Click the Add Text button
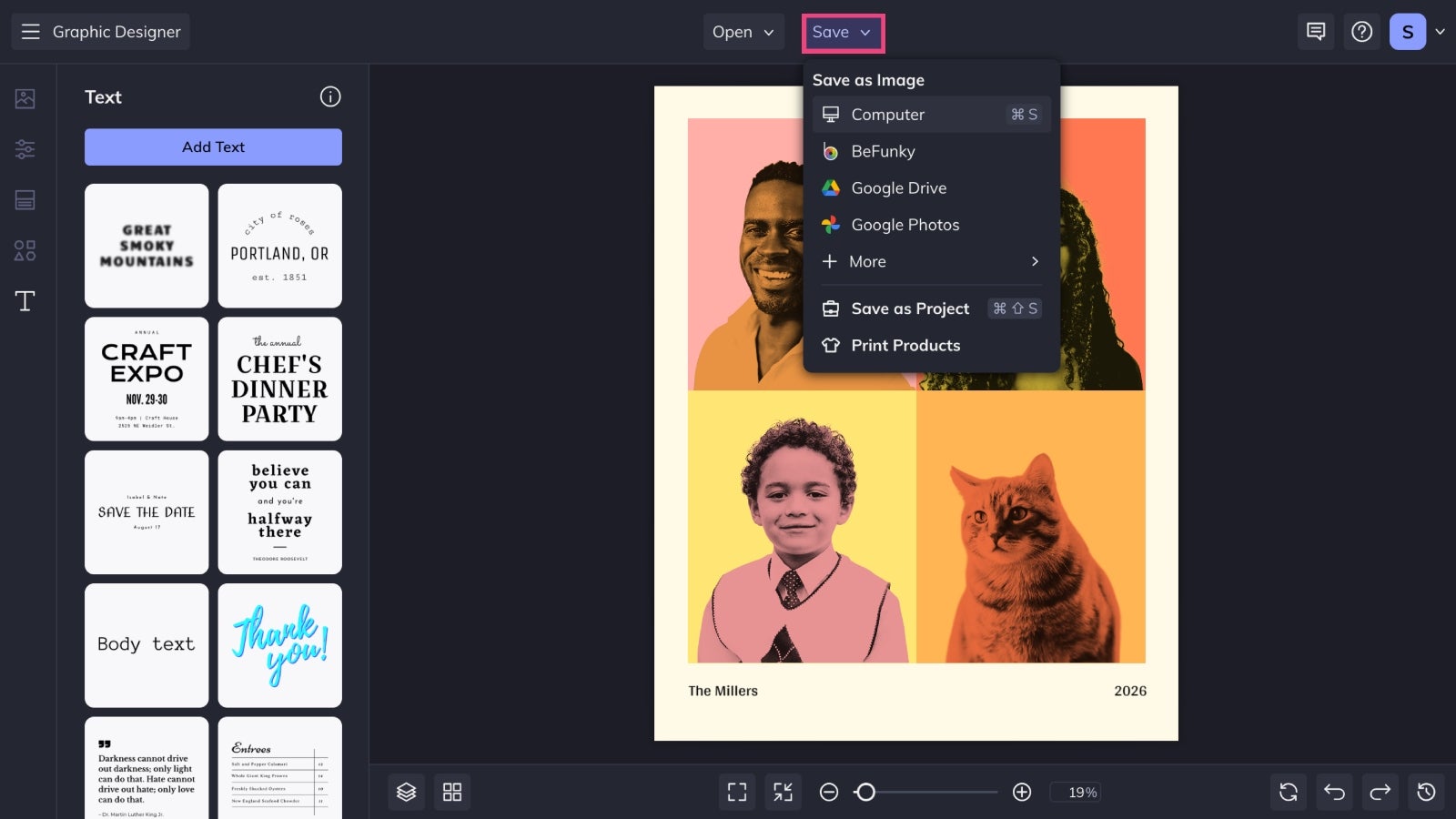 [213, 147]
